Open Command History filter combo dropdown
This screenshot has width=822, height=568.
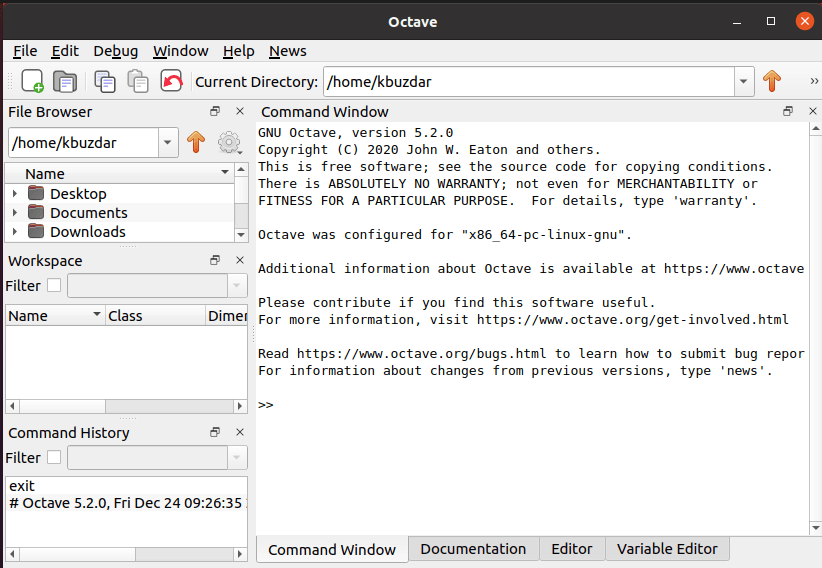[x=236, y=457]
